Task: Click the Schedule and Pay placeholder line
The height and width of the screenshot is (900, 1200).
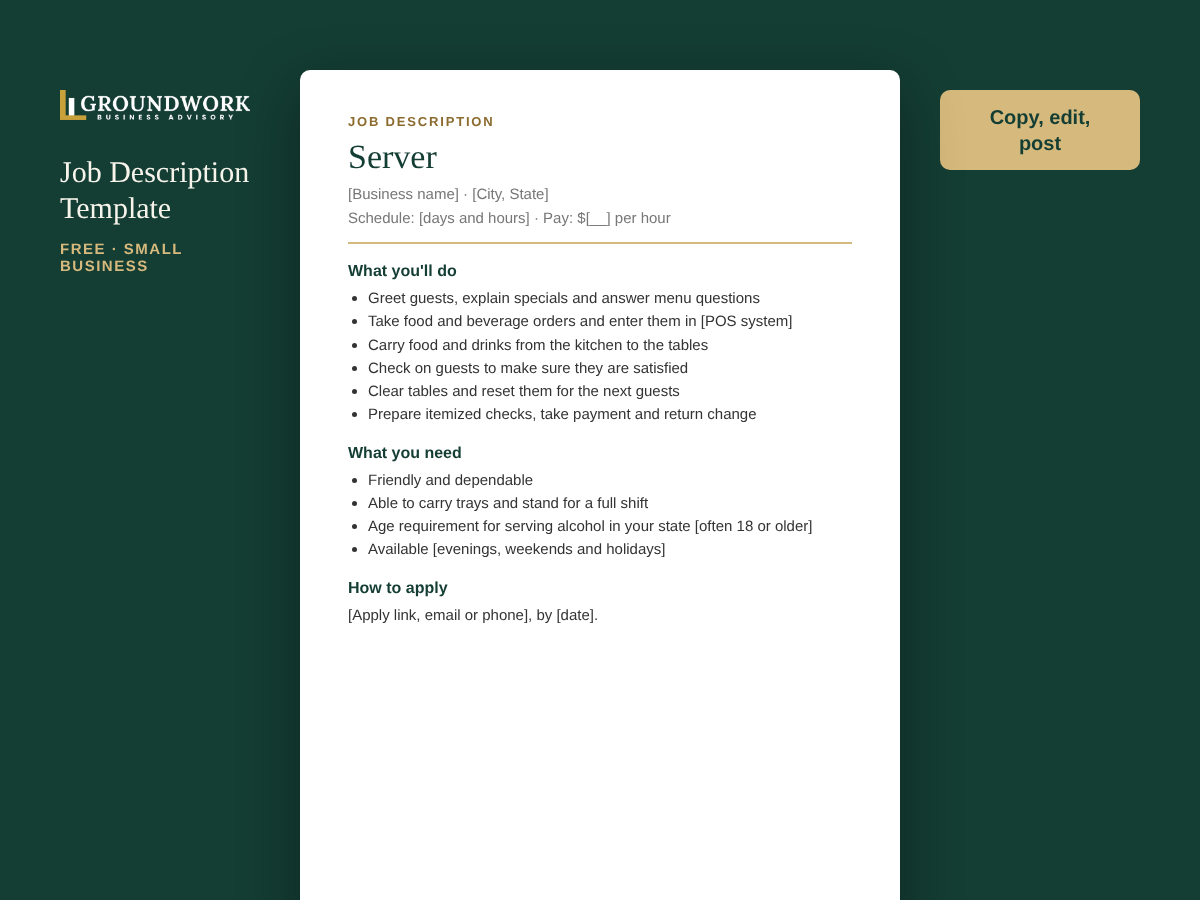Action: coord(509,218)
